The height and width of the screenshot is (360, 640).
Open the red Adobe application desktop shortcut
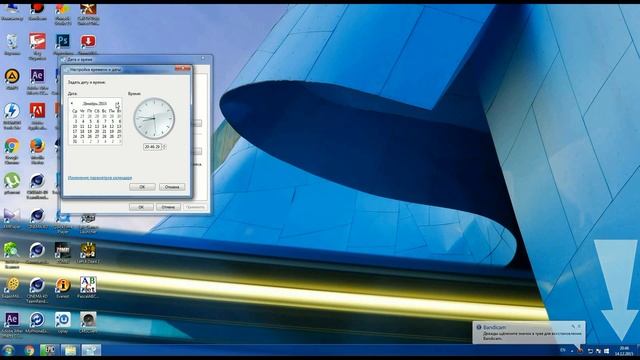point(37,111)
